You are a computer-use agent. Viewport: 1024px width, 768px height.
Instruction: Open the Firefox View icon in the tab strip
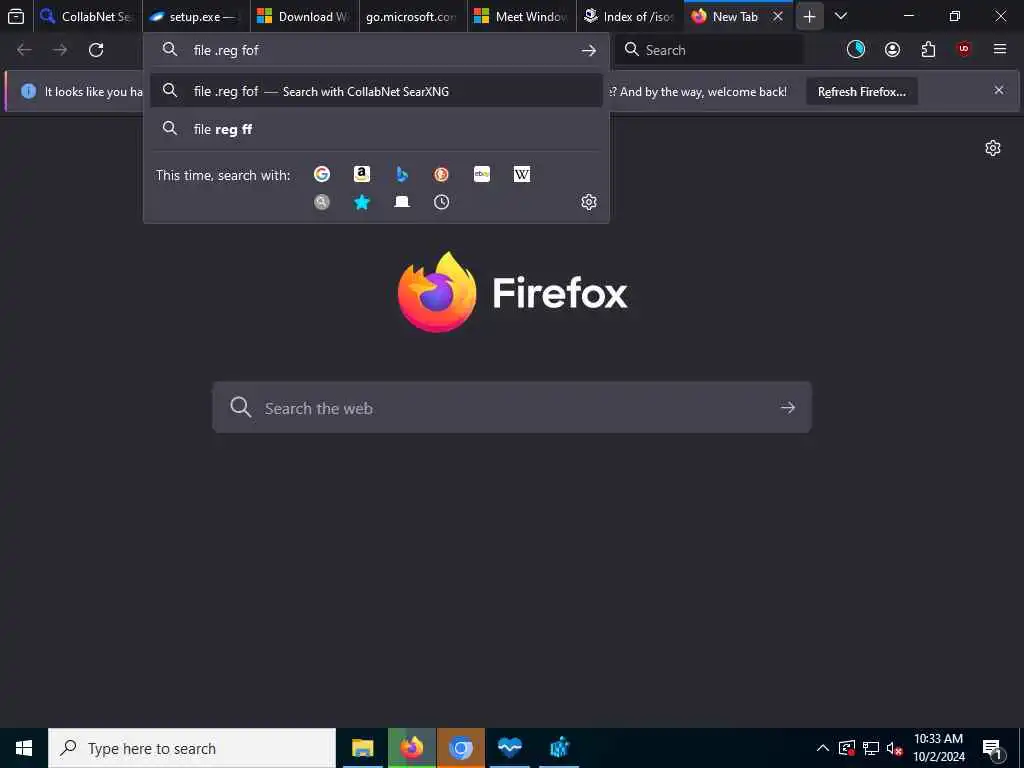tap(16, 16)
